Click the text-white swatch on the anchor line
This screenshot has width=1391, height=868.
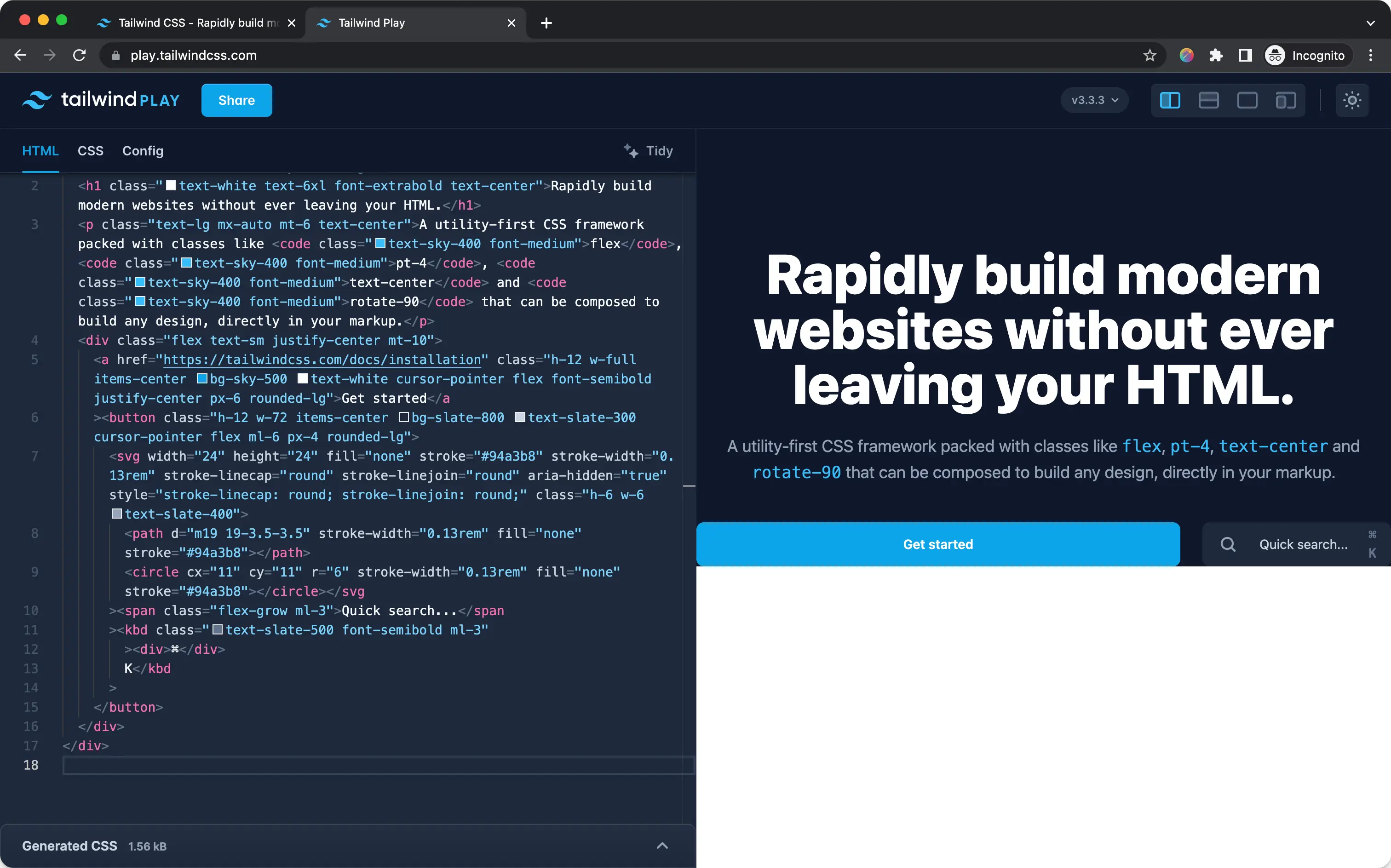tap(303, 378)
